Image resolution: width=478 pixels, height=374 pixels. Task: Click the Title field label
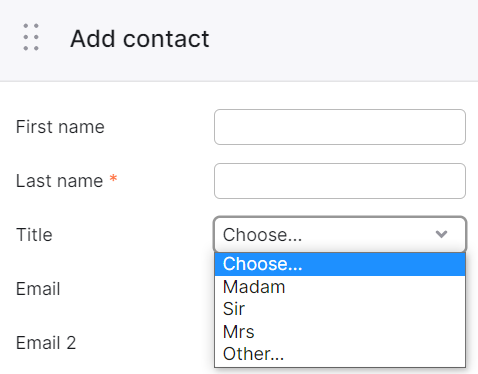(34, 235)
